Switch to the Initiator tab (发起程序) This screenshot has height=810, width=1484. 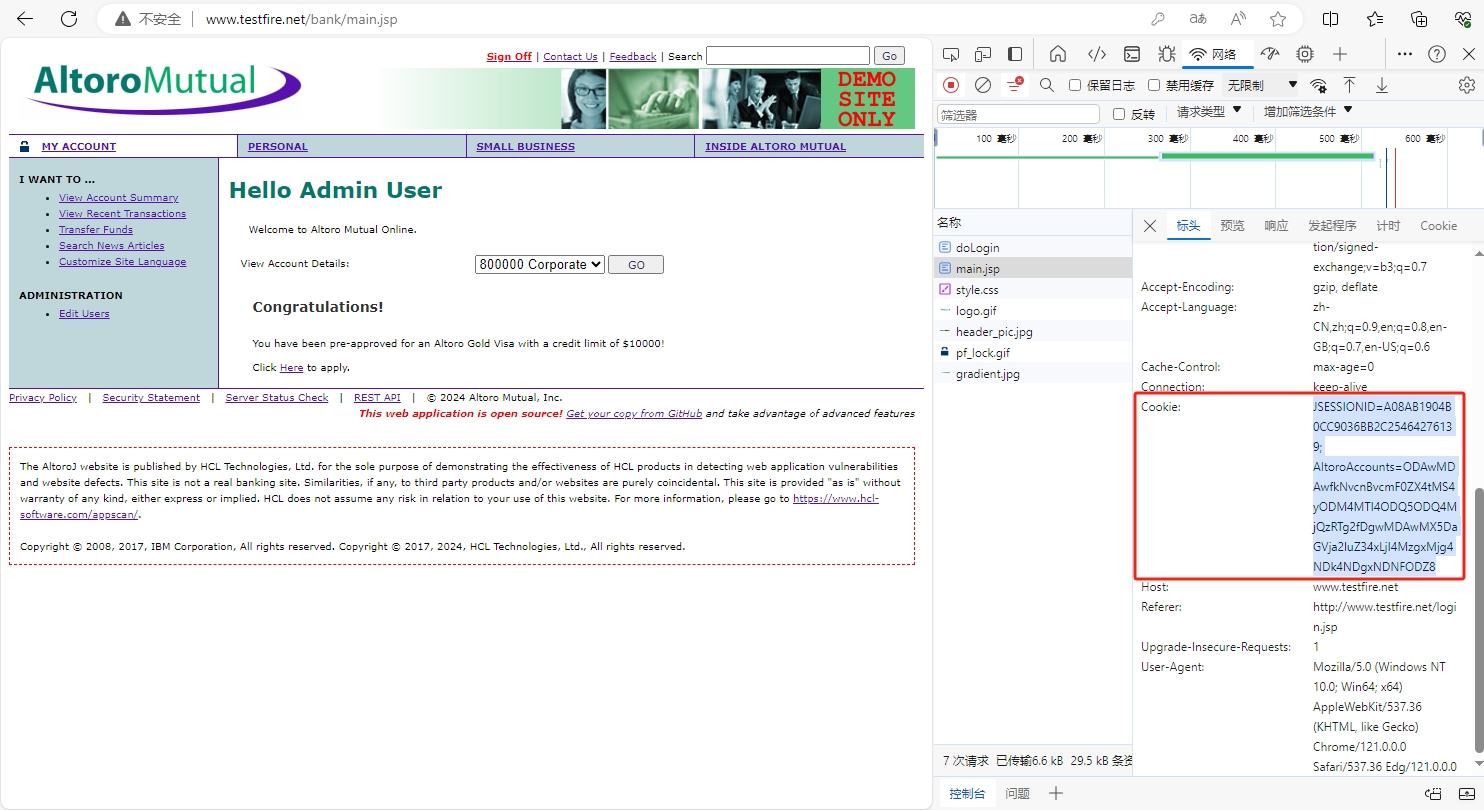click(x=1332, y=226)
